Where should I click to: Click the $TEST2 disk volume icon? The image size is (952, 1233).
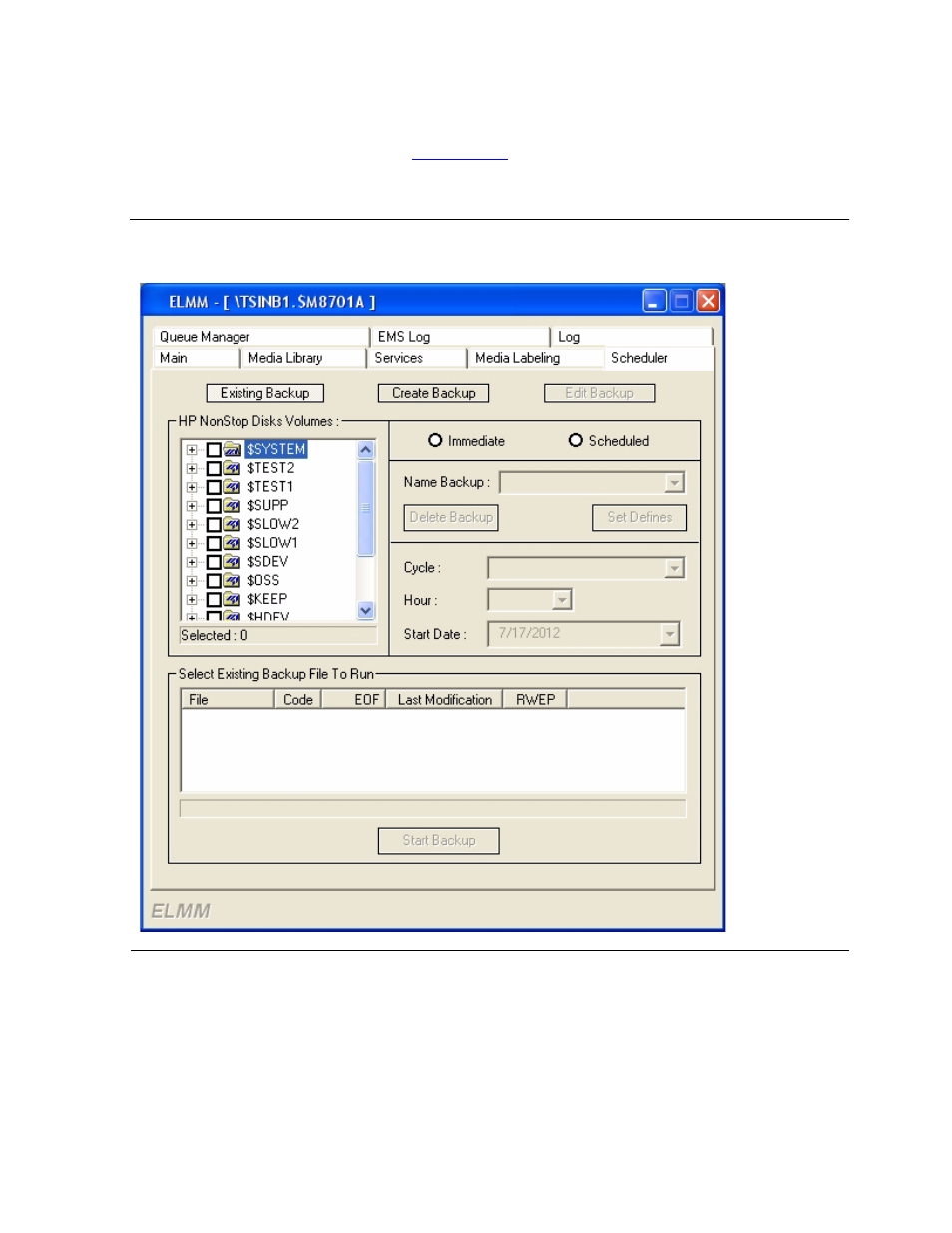(x=233, y=468)
